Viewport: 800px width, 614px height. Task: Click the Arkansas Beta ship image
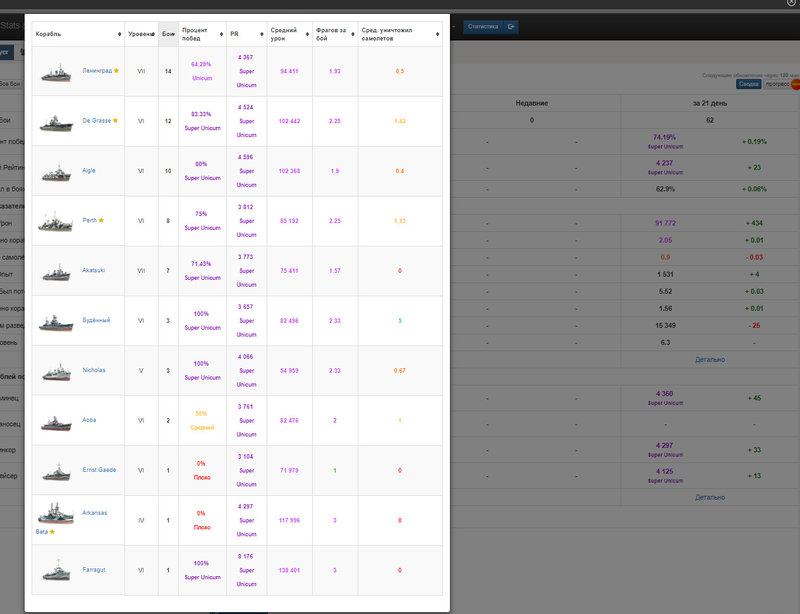pyautogui.click(x=56, y=513)
